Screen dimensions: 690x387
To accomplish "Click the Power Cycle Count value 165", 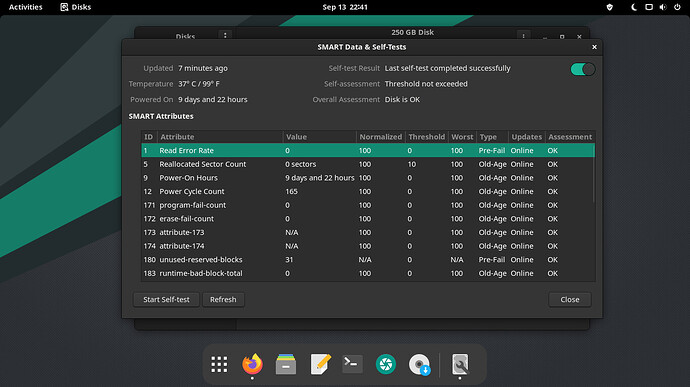I will pyautogui.click(x=291, y=192).
